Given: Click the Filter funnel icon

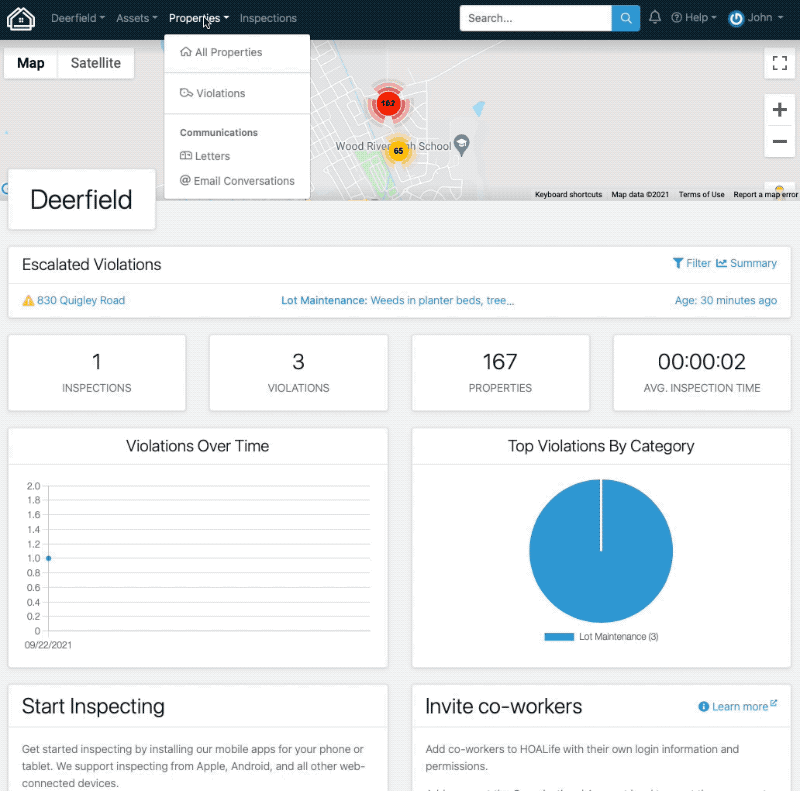Looking at the screenshot, I should click(678, 263).
